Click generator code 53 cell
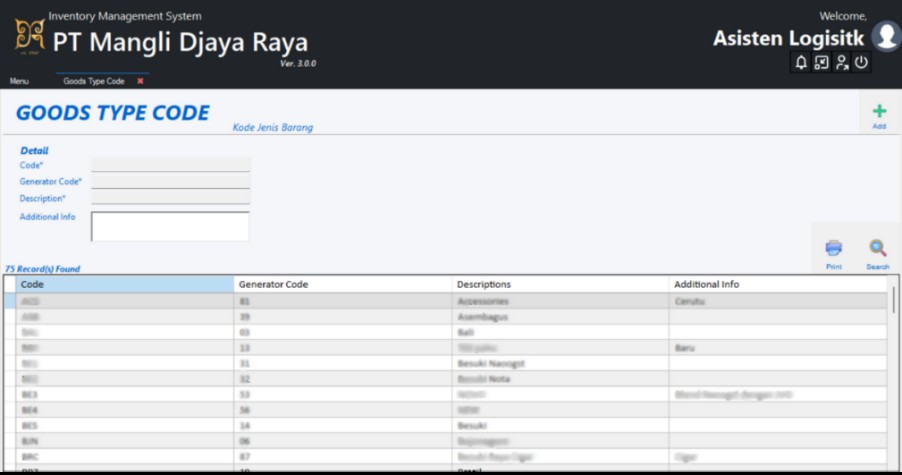This screenshot has width=902, height=475. pos(343,394)
